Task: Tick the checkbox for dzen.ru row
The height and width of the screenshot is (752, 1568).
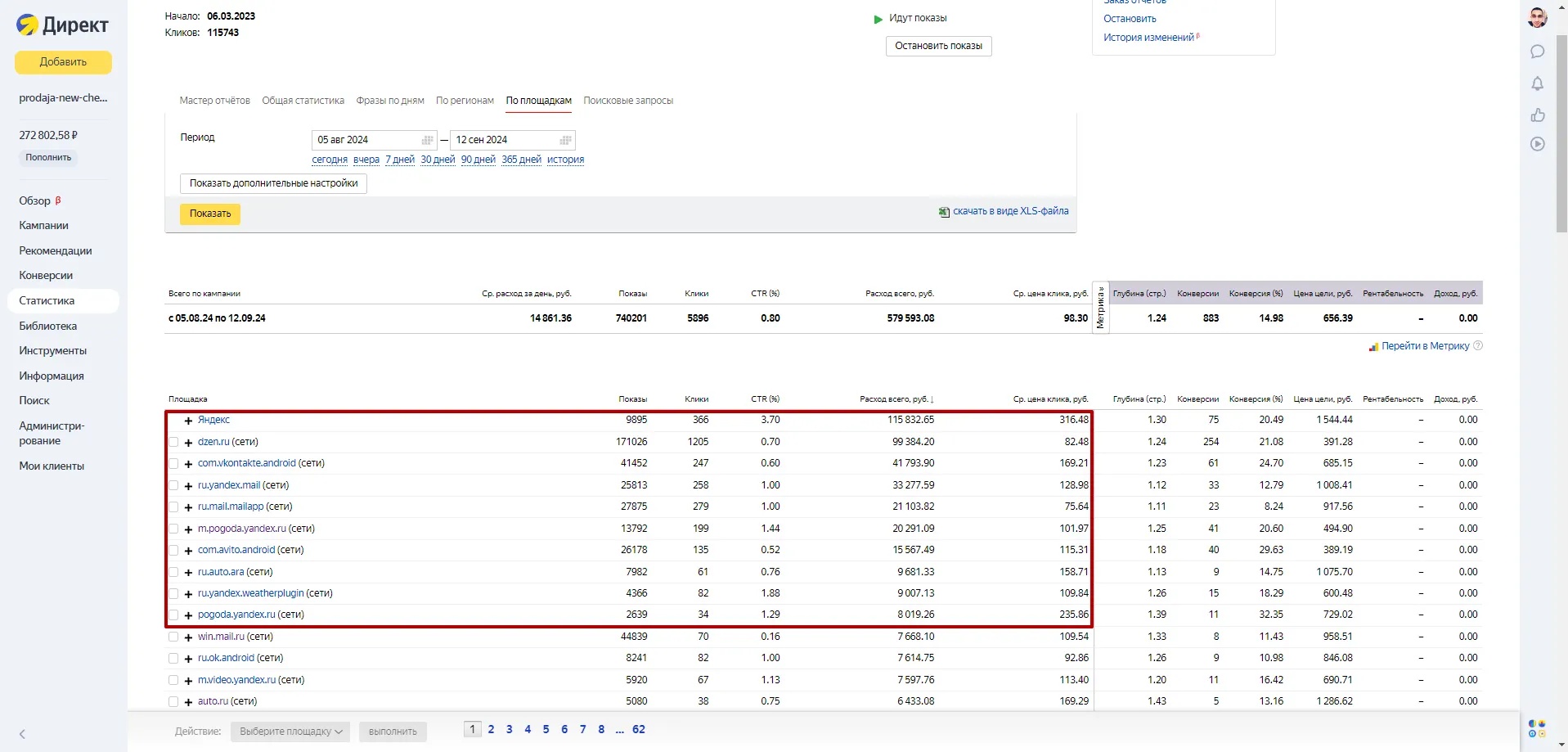Action: [x=173, y=442]
